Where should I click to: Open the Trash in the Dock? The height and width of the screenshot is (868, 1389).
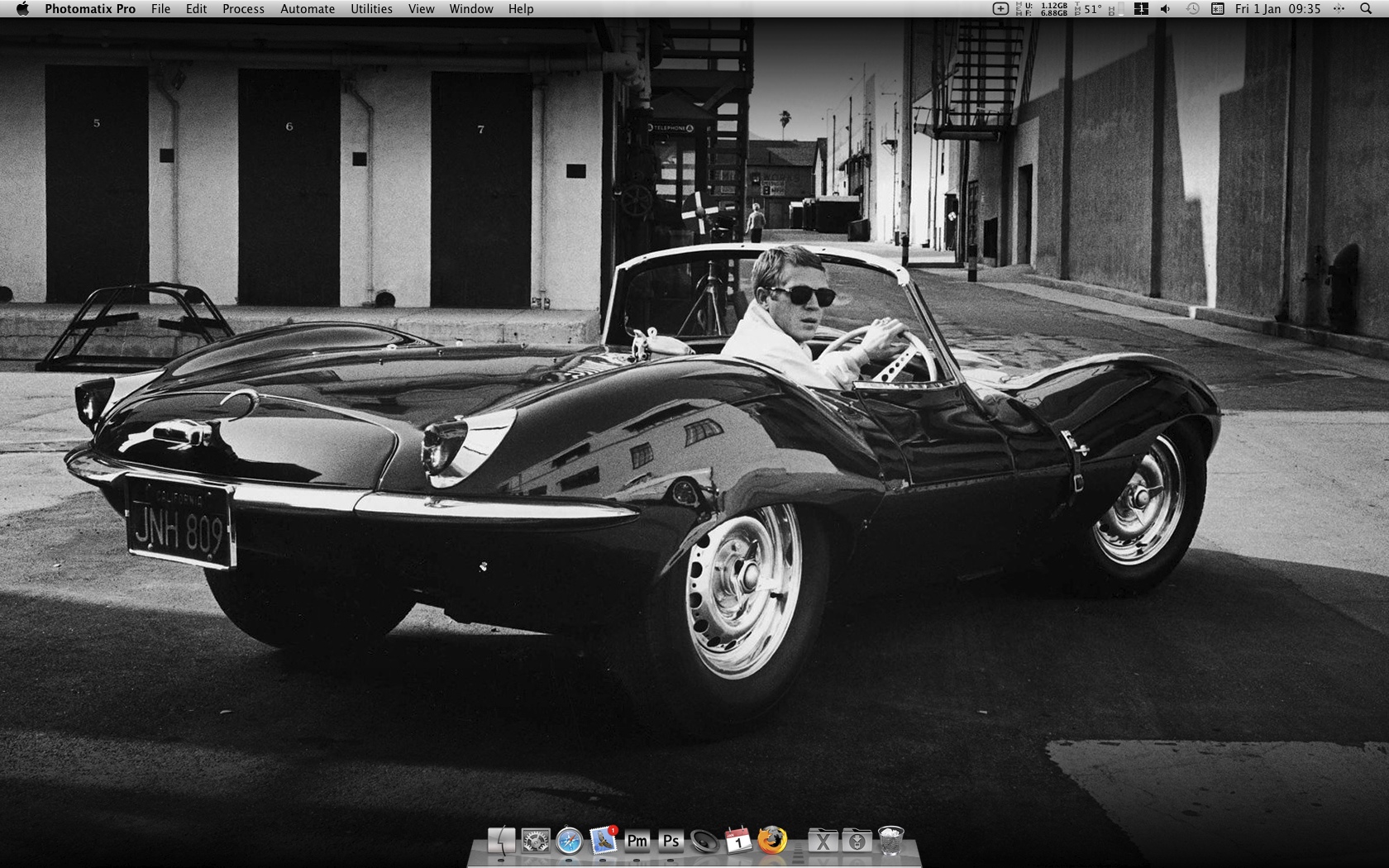[x=890, y=841]
